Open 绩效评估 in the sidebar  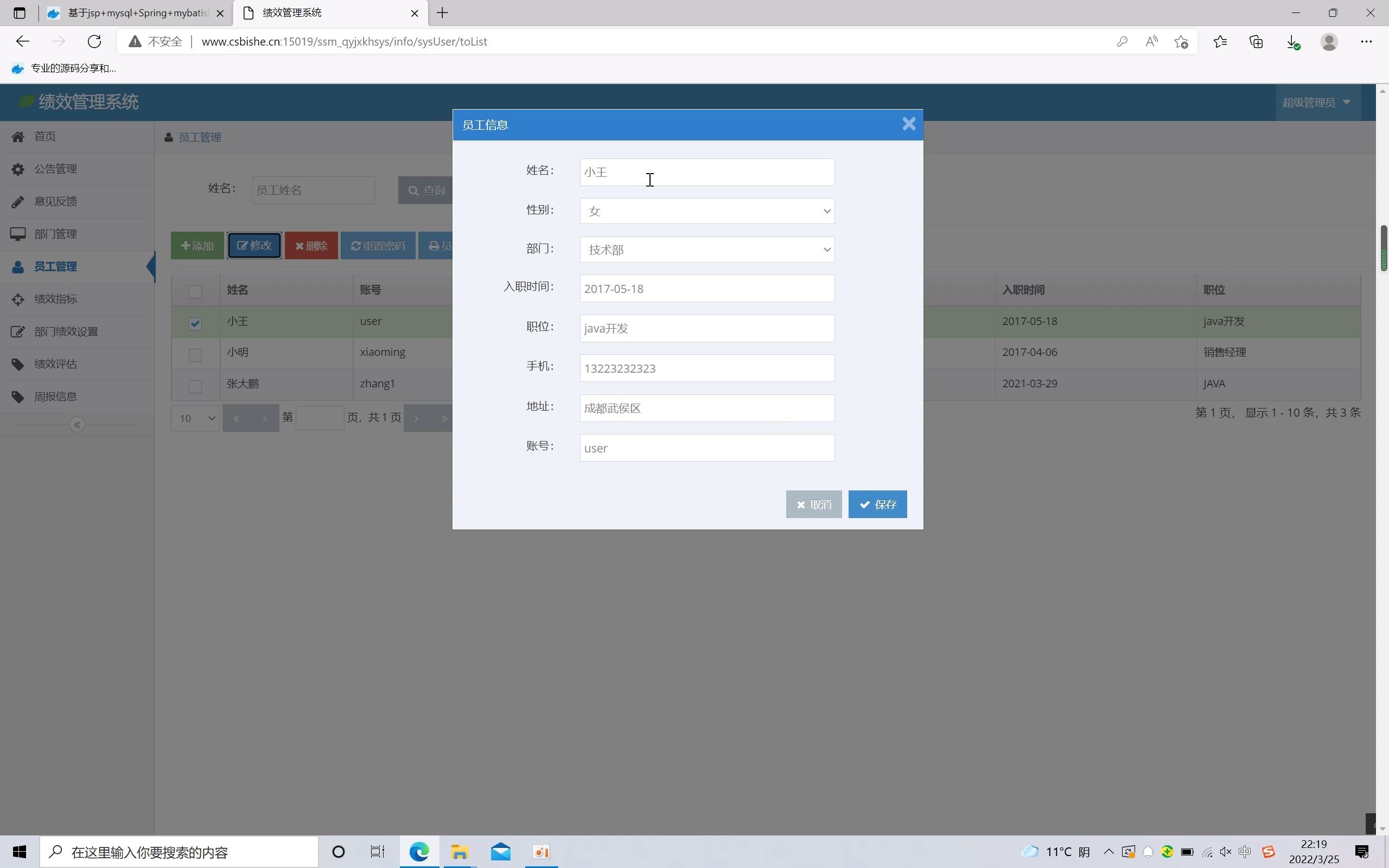(x=77, y=365)
